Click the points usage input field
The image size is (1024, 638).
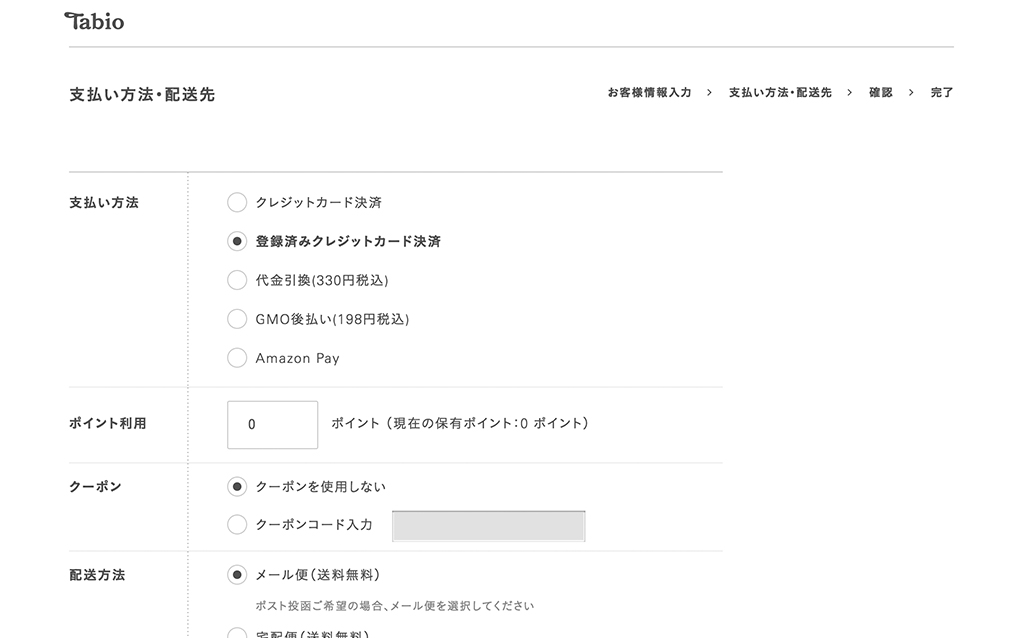(x=272, y=424)
